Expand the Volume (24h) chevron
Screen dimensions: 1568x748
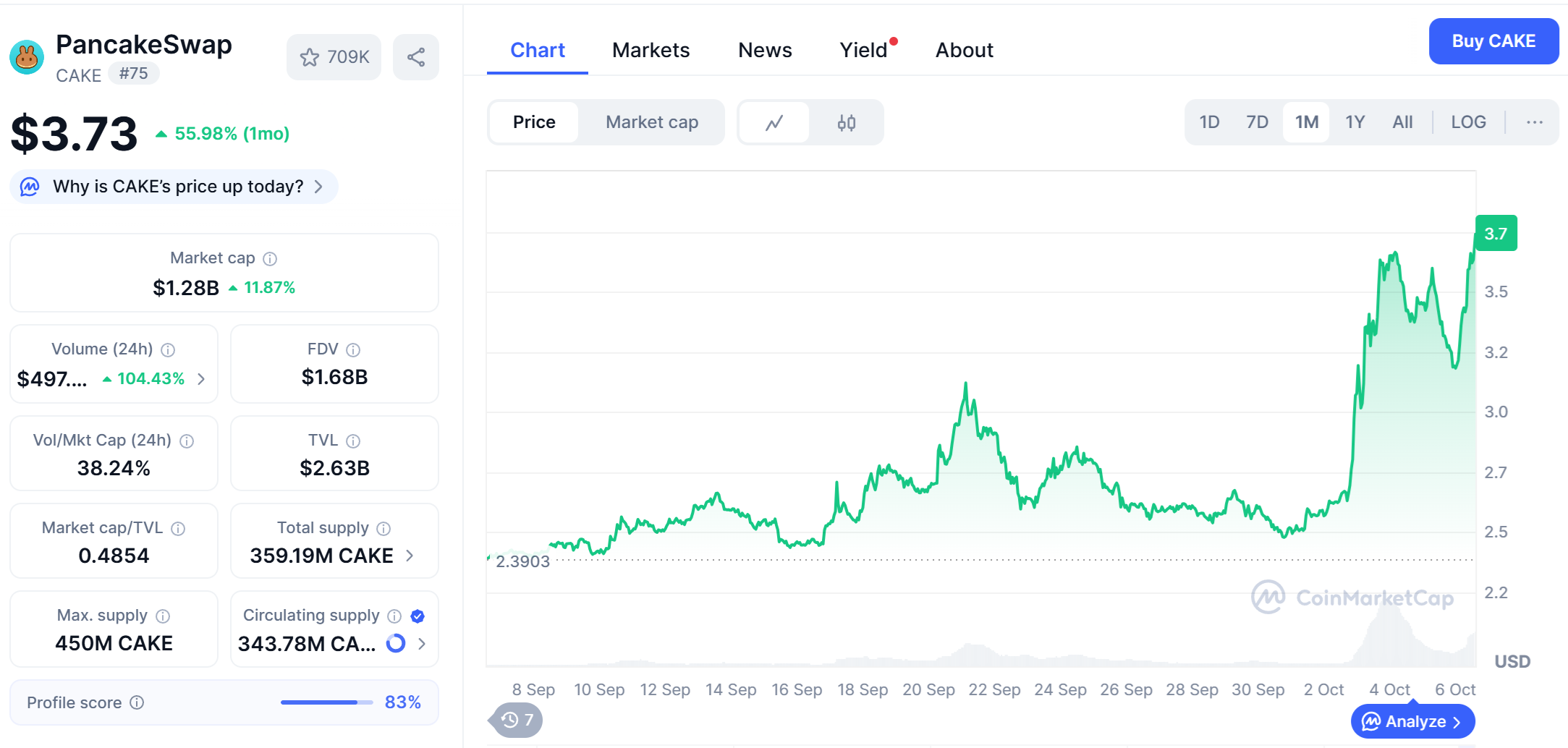[202, 379]
